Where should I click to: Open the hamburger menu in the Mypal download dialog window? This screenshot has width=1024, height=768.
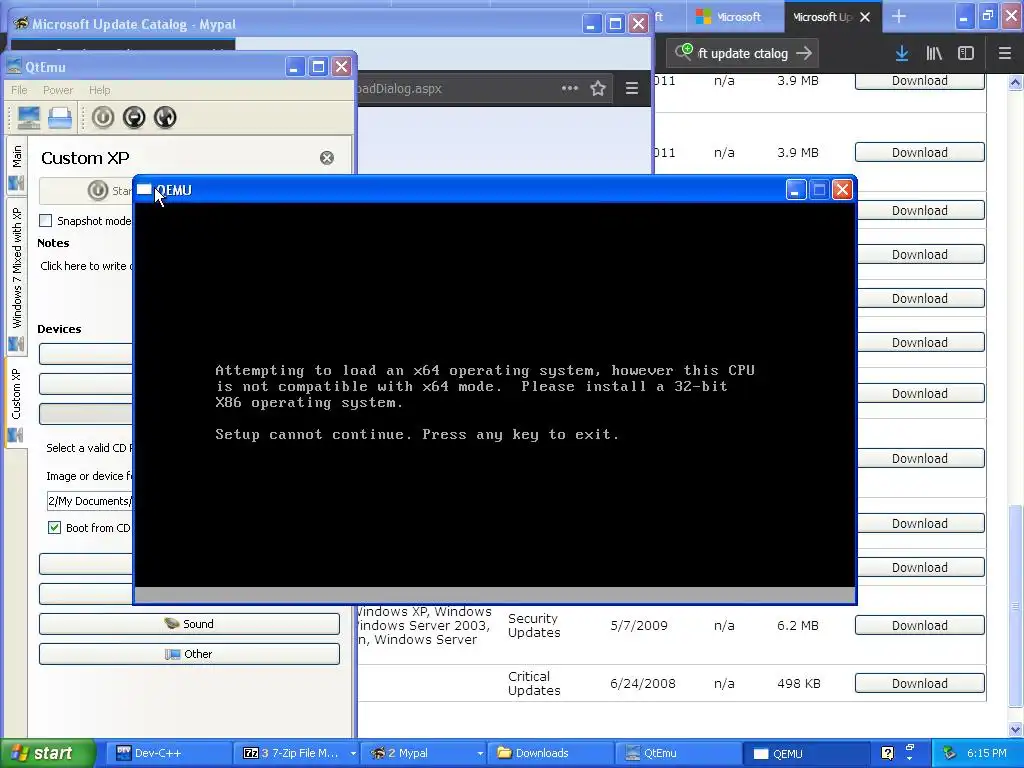(632, 88)
